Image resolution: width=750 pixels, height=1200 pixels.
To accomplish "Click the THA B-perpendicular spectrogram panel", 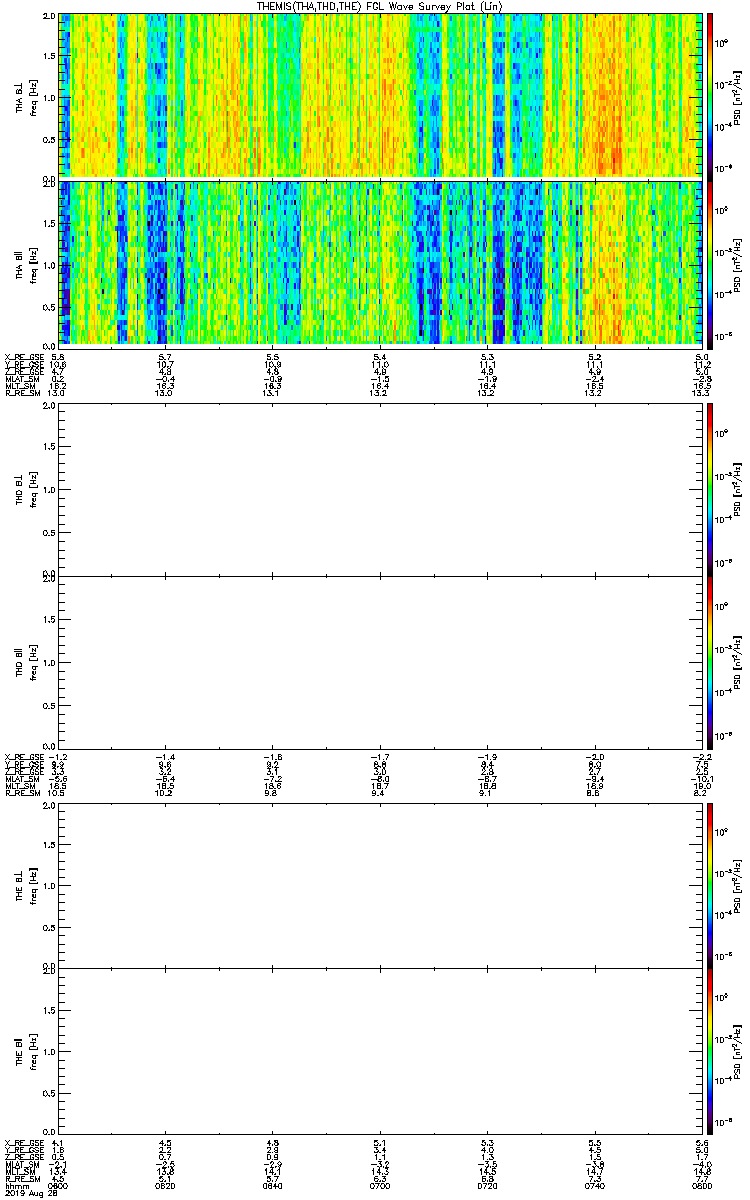I will point(380,95).
